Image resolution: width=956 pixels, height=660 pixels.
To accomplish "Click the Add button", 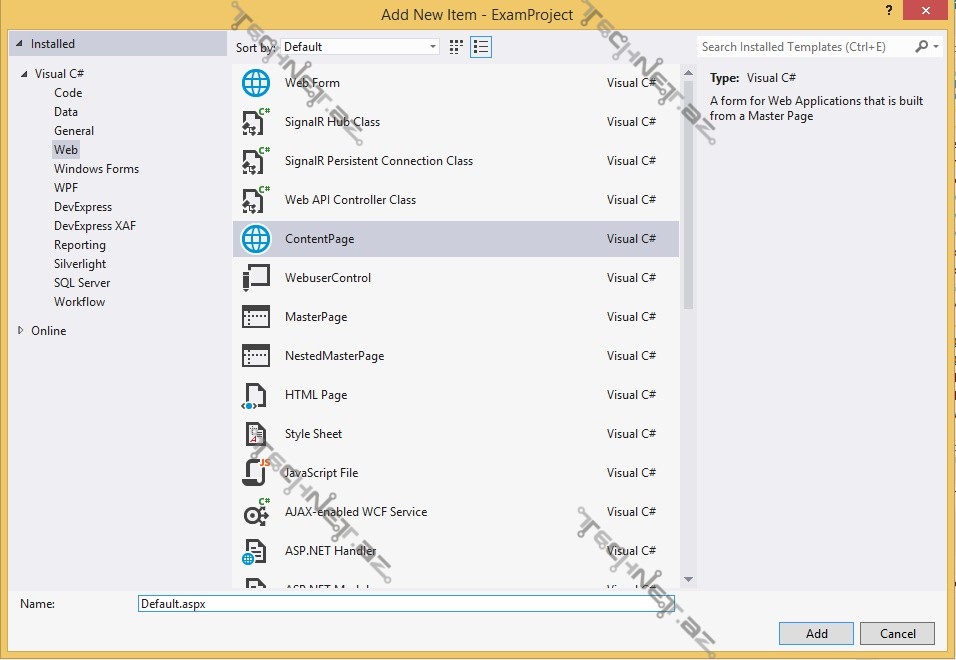I will click(x=816, y=633).
